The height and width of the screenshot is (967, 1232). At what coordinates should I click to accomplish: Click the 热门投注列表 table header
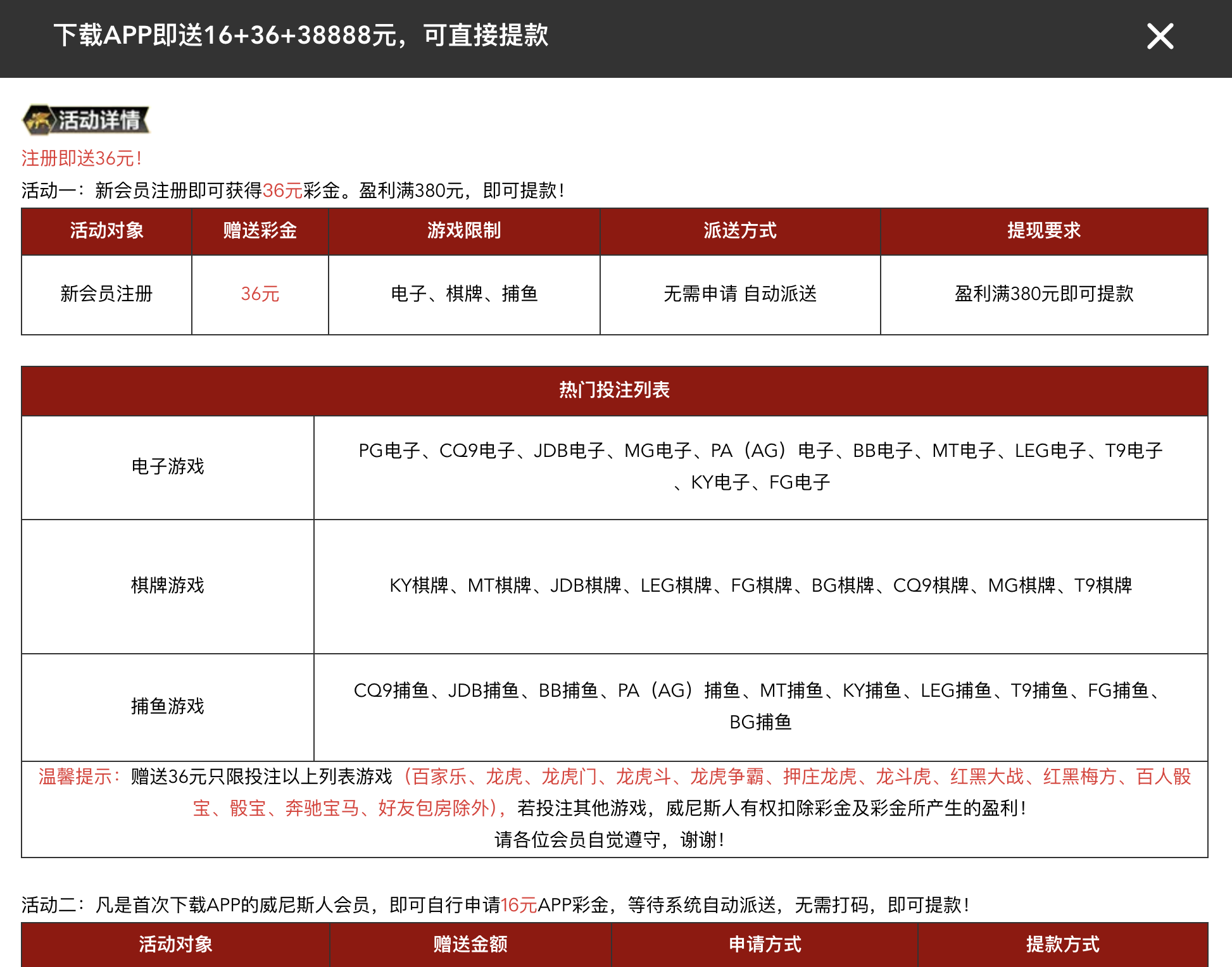[x=614, y=390]
